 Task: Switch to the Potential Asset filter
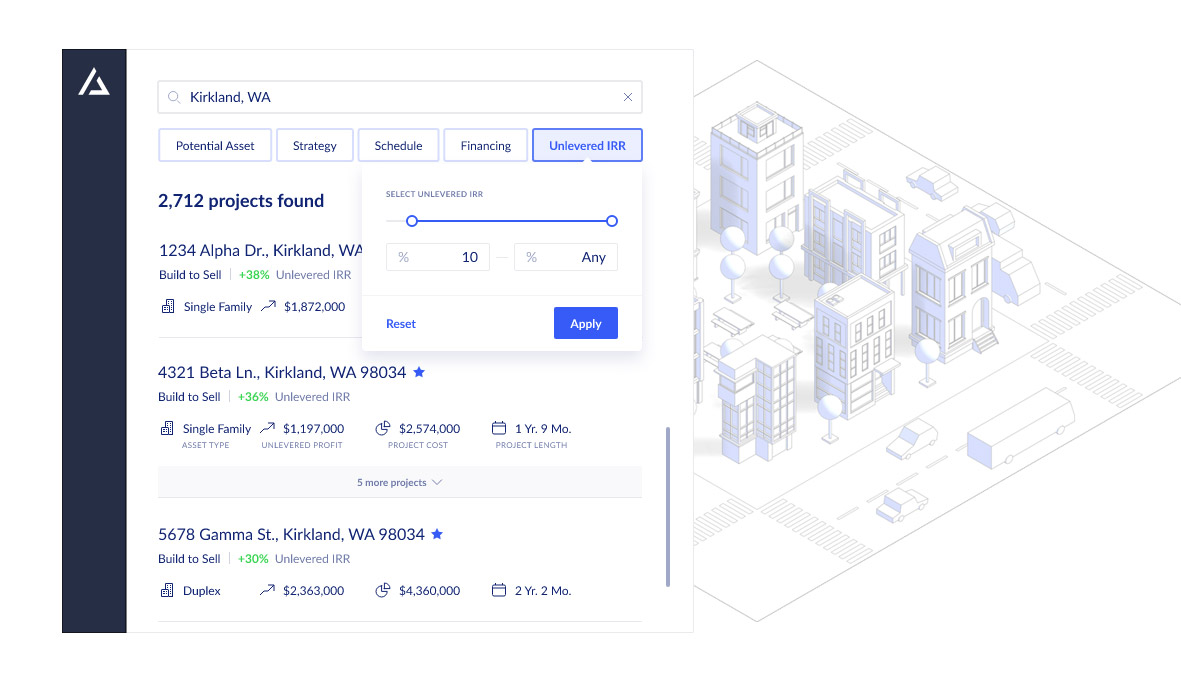point(214,145)
